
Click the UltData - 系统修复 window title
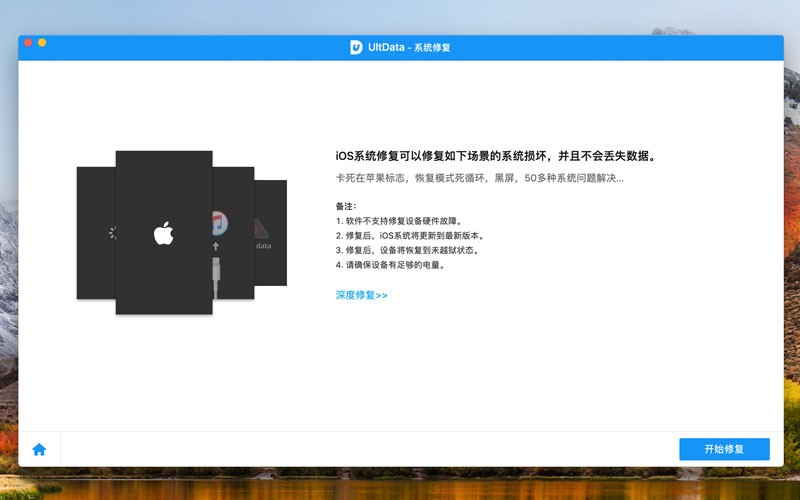point(409,47)
